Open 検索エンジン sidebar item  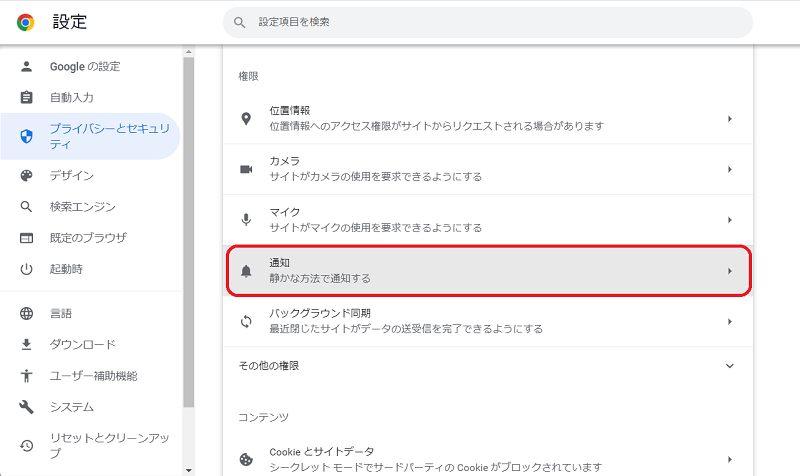coord(82,207)
